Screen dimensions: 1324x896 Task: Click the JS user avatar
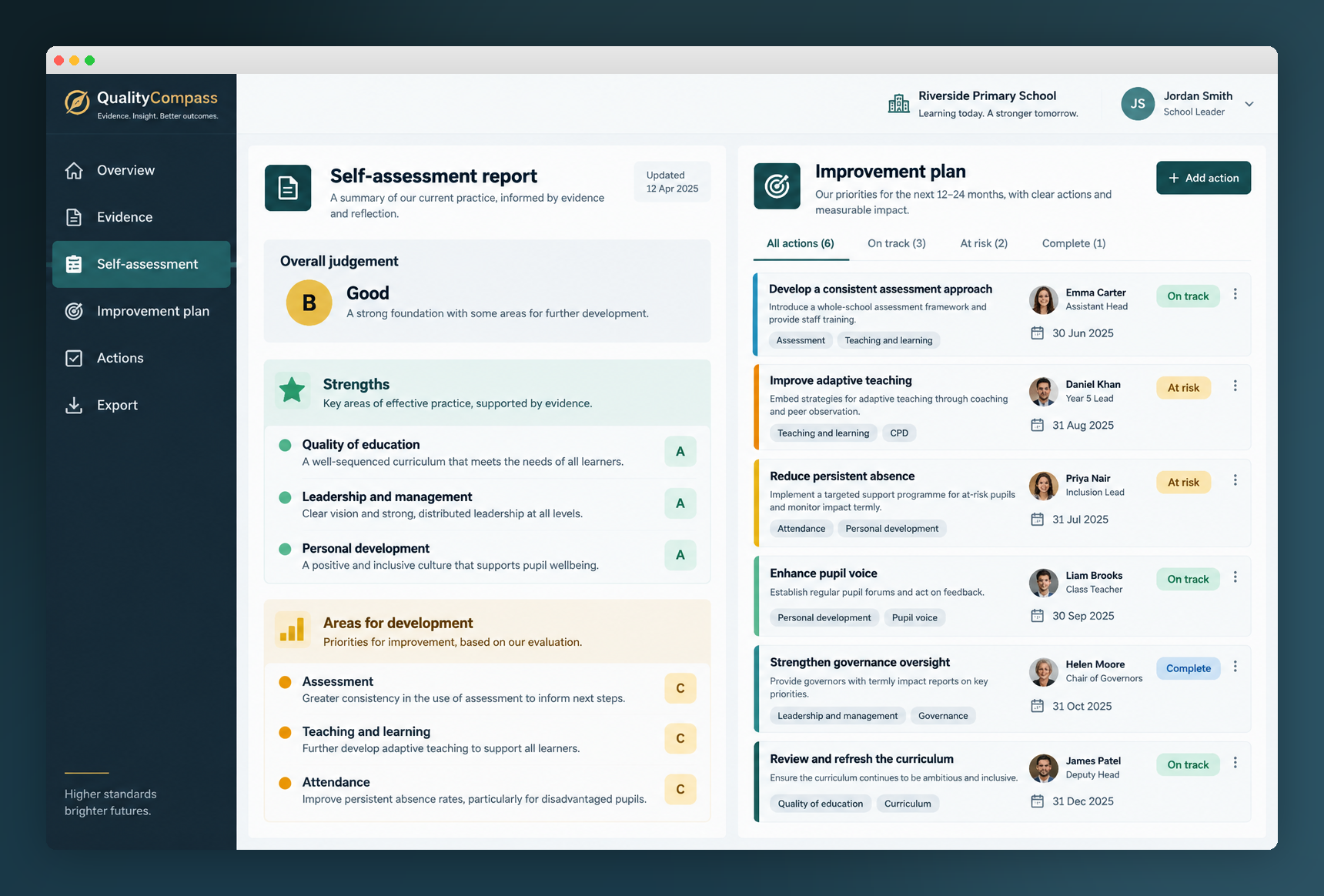(x=1138, y=103)
